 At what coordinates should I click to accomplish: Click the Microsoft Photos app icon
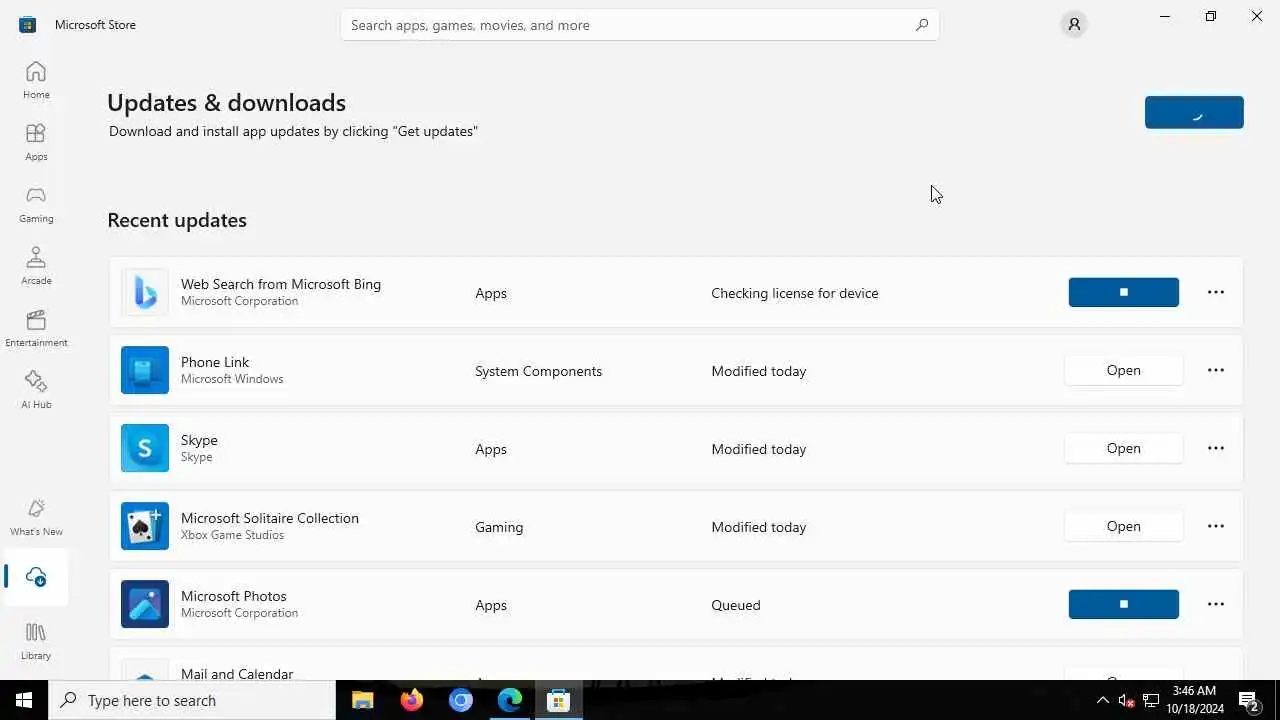(x=145, y=604)
